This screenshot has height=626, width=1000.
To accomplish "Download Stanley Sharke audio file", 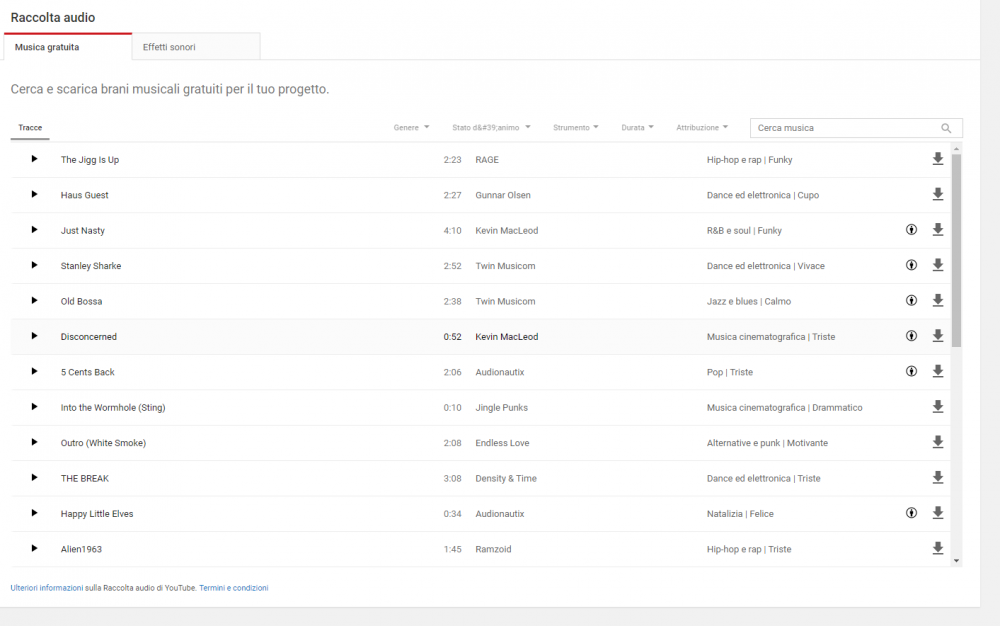I will (x=937, y=265).
